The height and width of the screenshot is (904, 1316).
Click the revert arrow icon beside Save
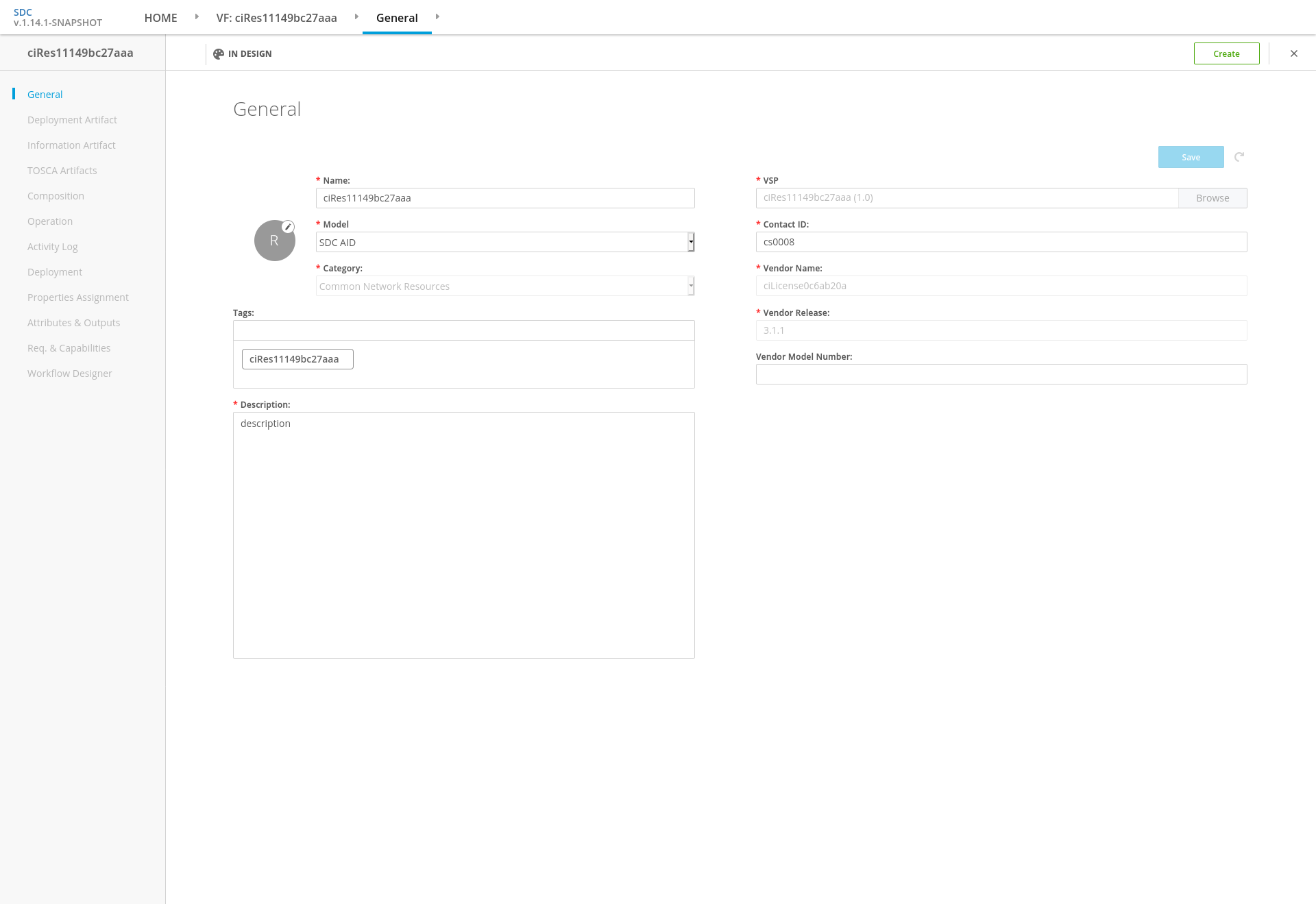[x=1239, y=157]
